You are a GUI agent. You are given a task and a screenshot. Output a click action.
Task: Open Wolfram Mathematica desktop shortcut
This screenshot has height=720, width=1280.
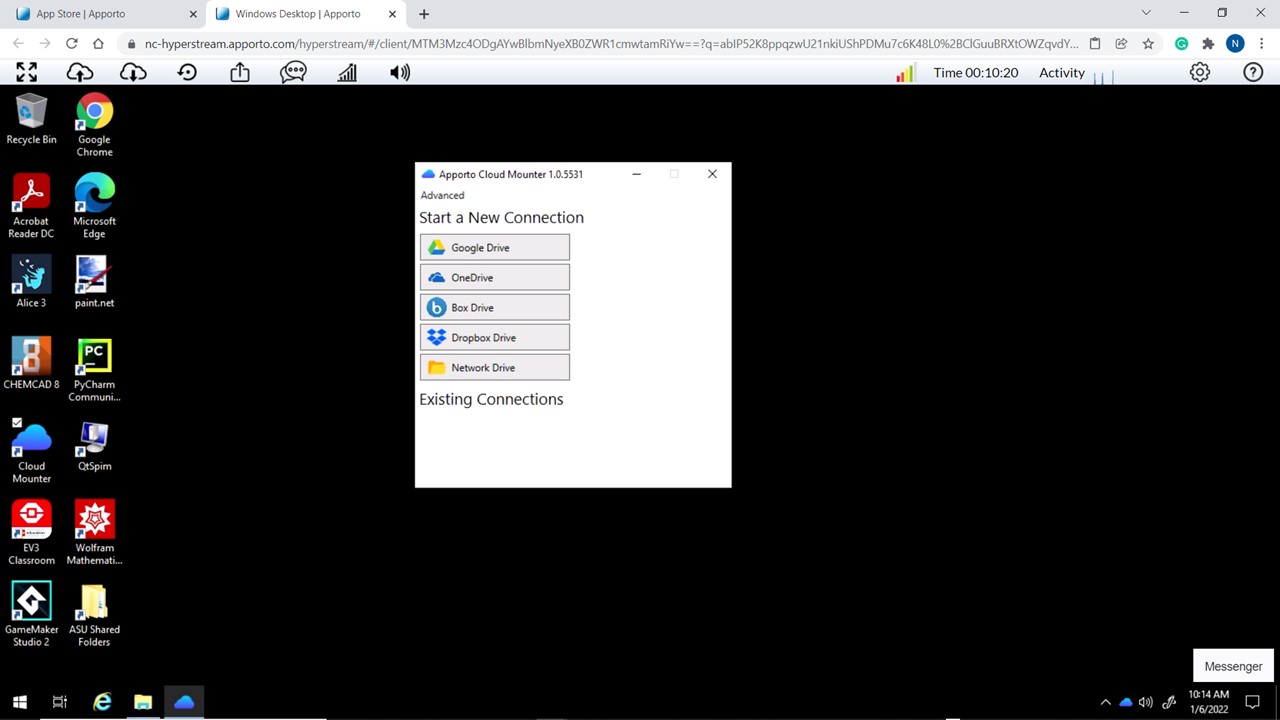tap(94, 532)
